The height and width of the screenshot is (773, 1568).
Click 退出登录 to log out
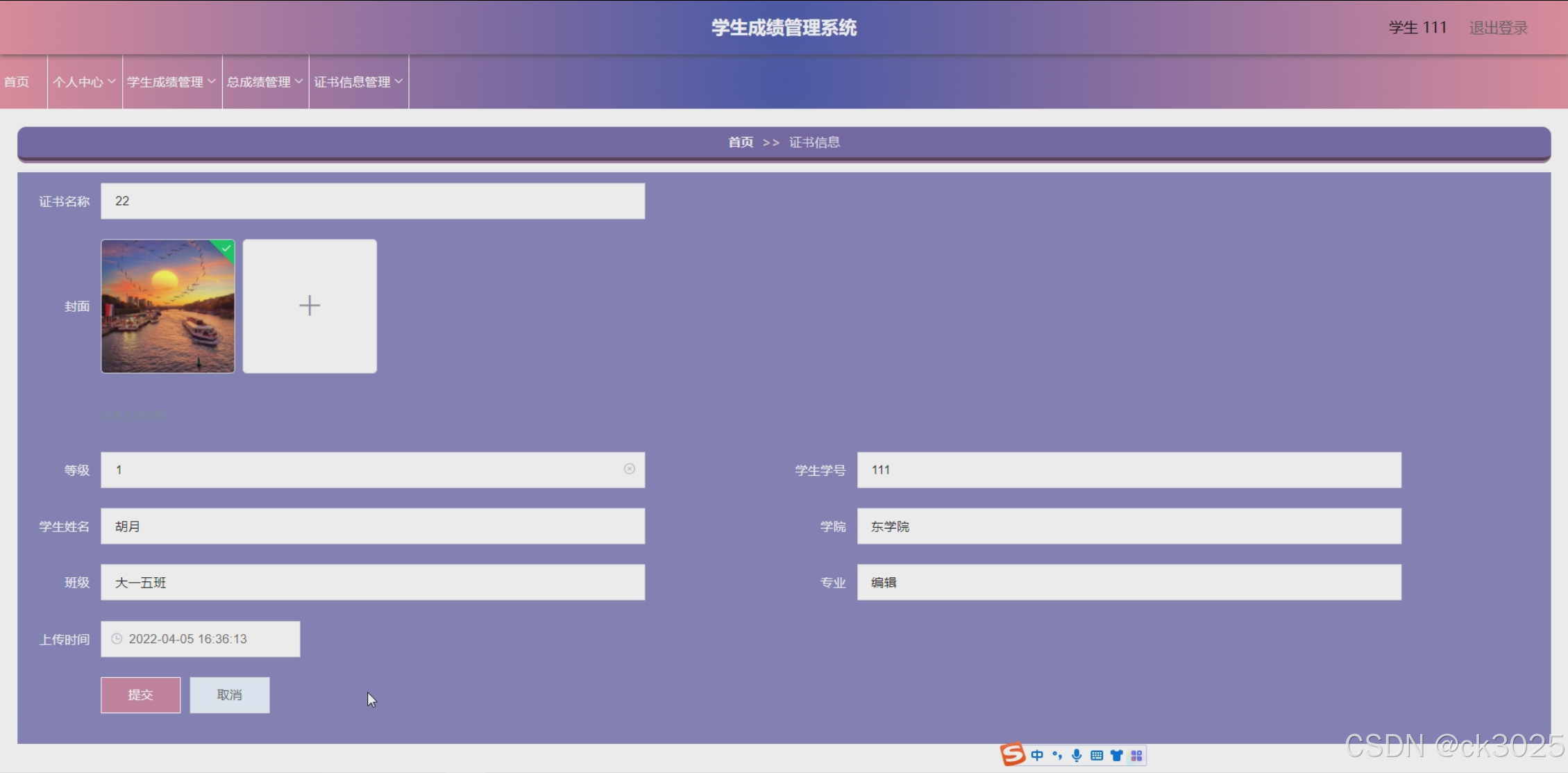(1498, 28)
